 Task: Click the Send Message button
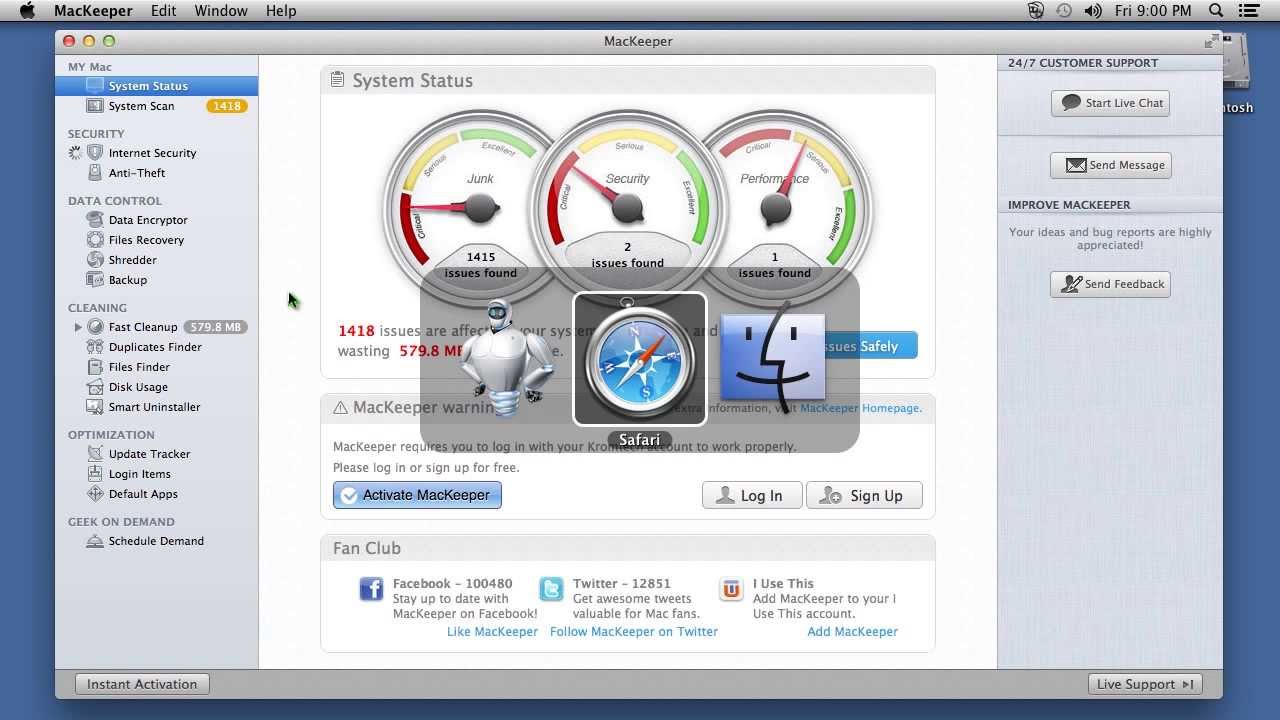click(x=1111, y=165)
